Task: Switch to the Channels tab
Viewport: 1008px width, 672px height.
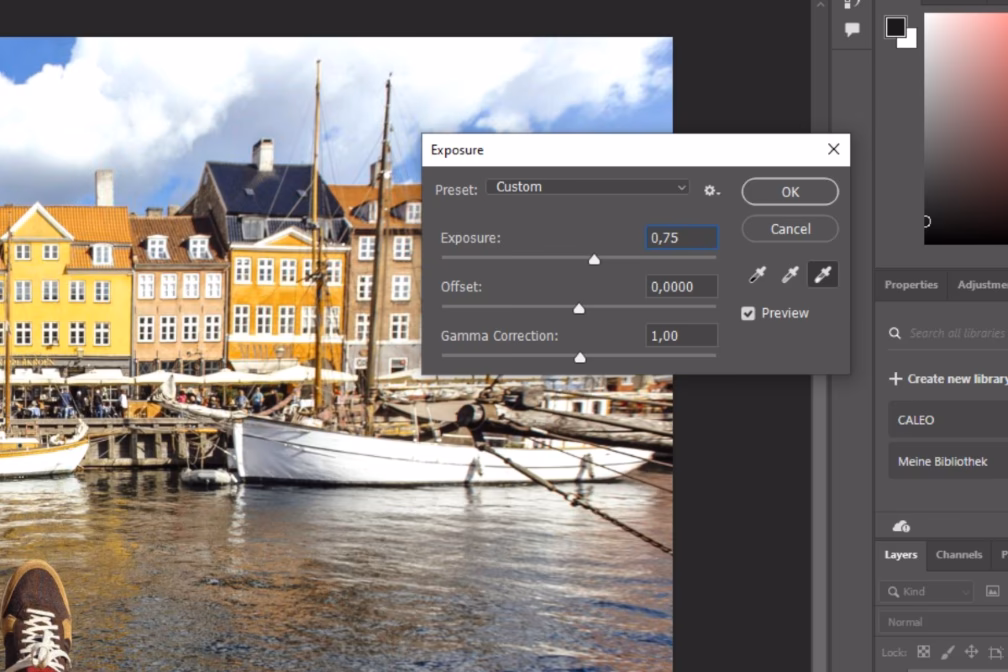Action: coord(958,555)
